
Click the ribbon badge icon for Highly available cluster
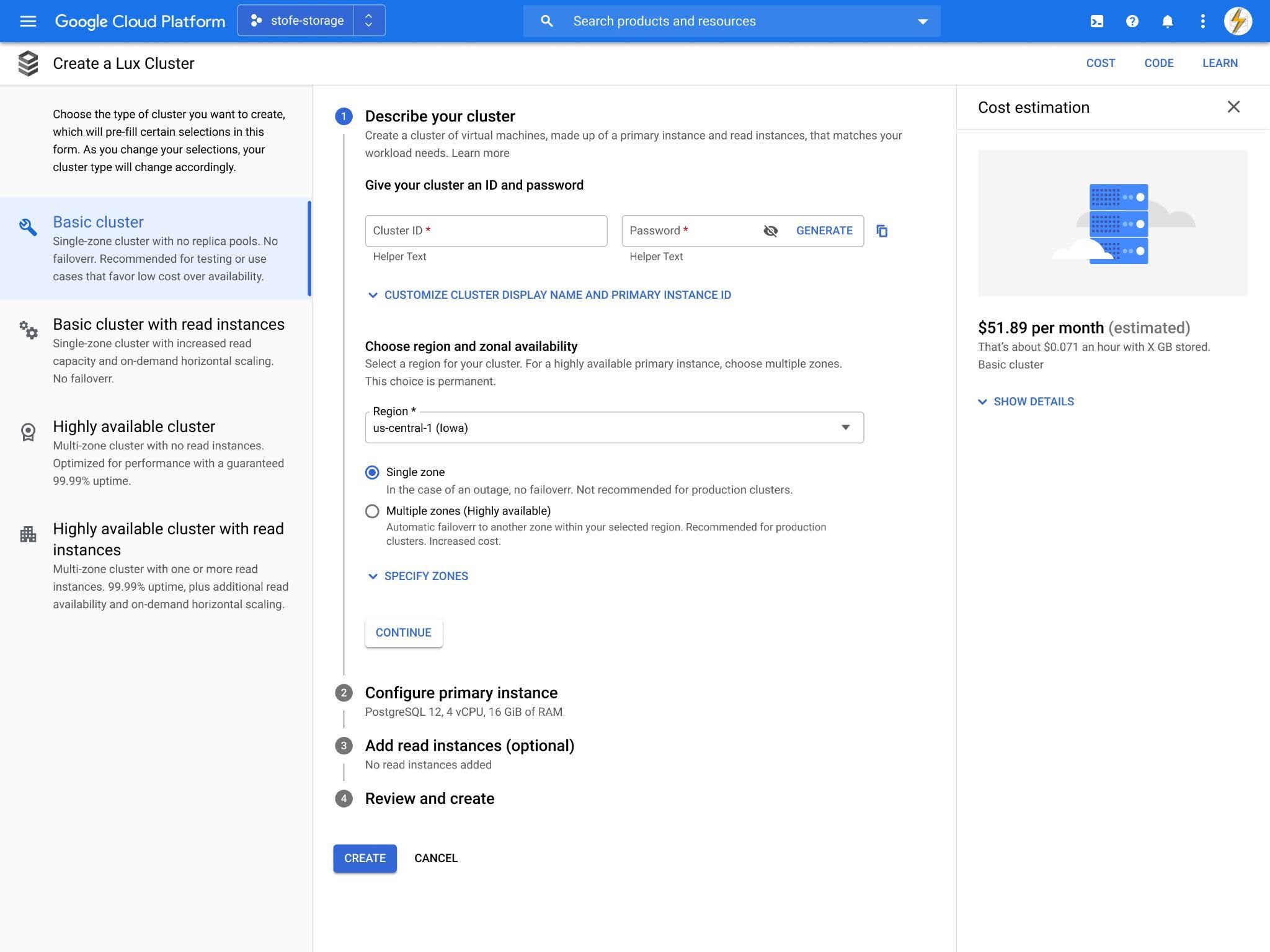28,432
